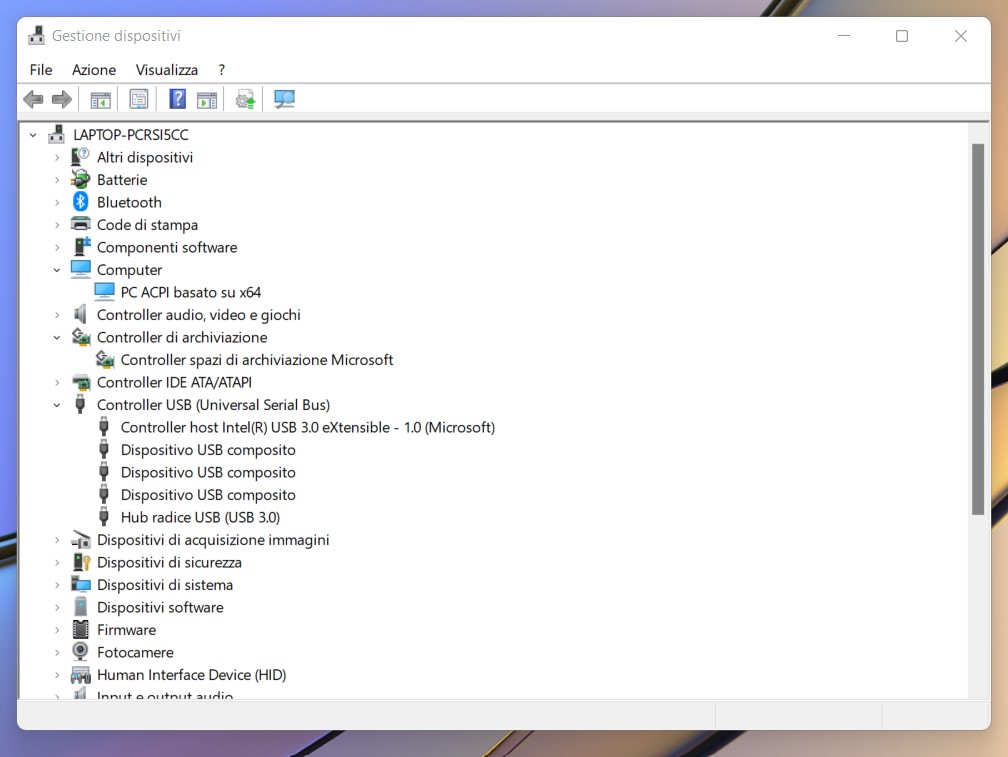1008x757 pixels.
Task: Expand the Altri dispositivi category
Action: 57,157
